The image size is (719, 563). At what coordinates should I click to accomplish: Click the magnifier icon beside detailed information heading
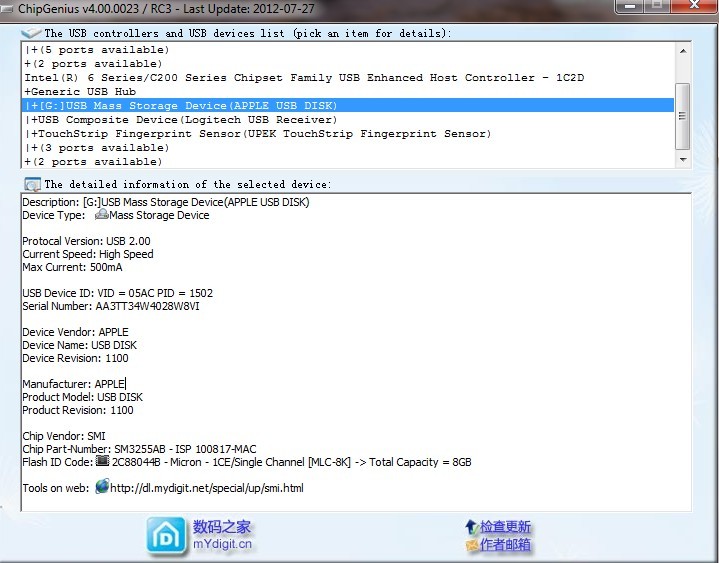tap(32, 184)
